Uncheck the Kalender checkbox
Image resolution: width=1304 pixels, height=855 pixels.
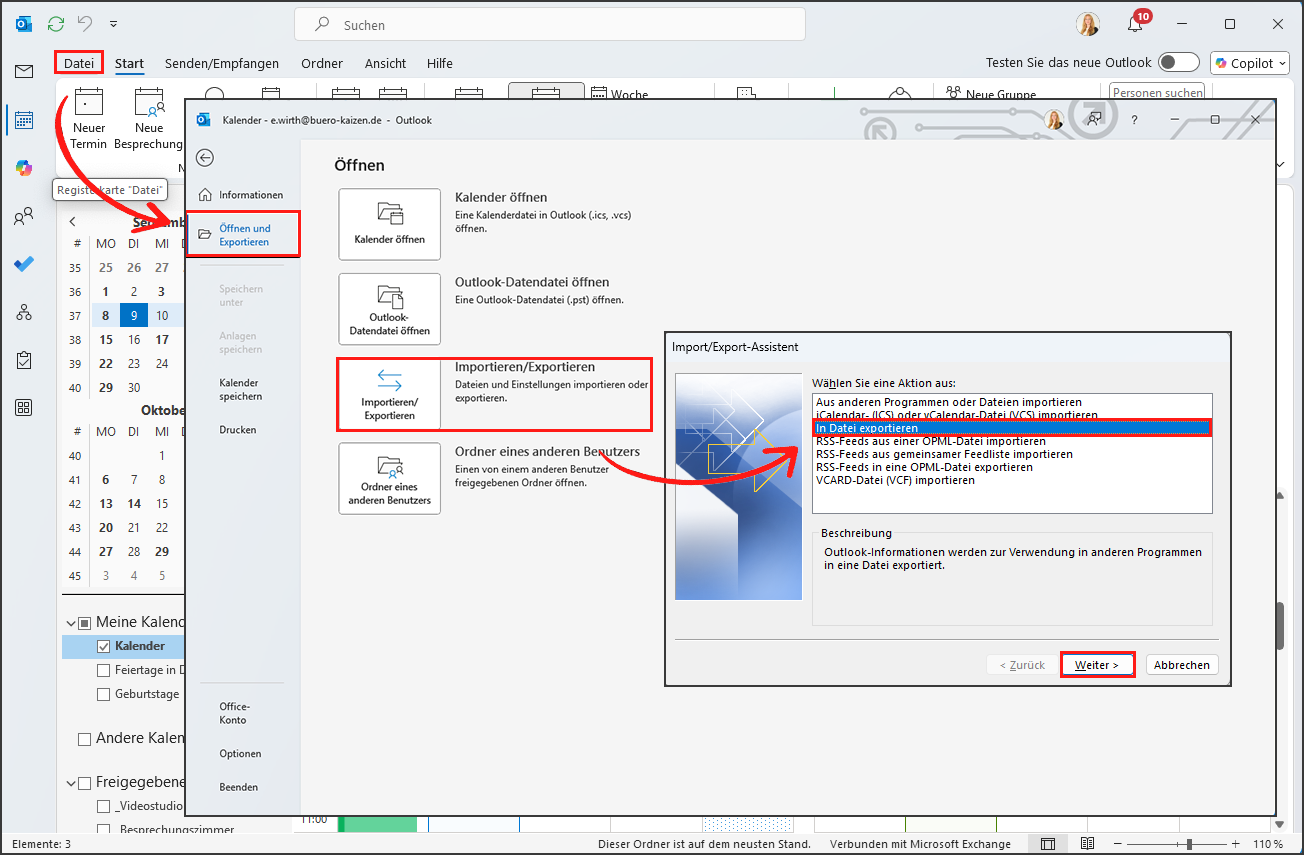[104, 646]
